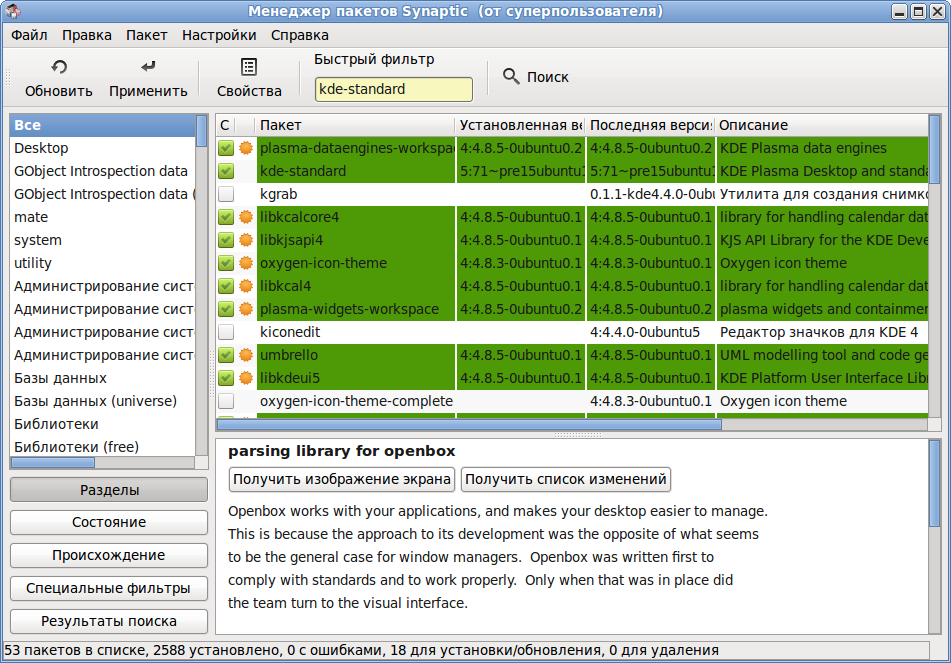This screenshot has width=951, height=663.
Task: Open the Справка menu
Action: click(x=300, y=35)
